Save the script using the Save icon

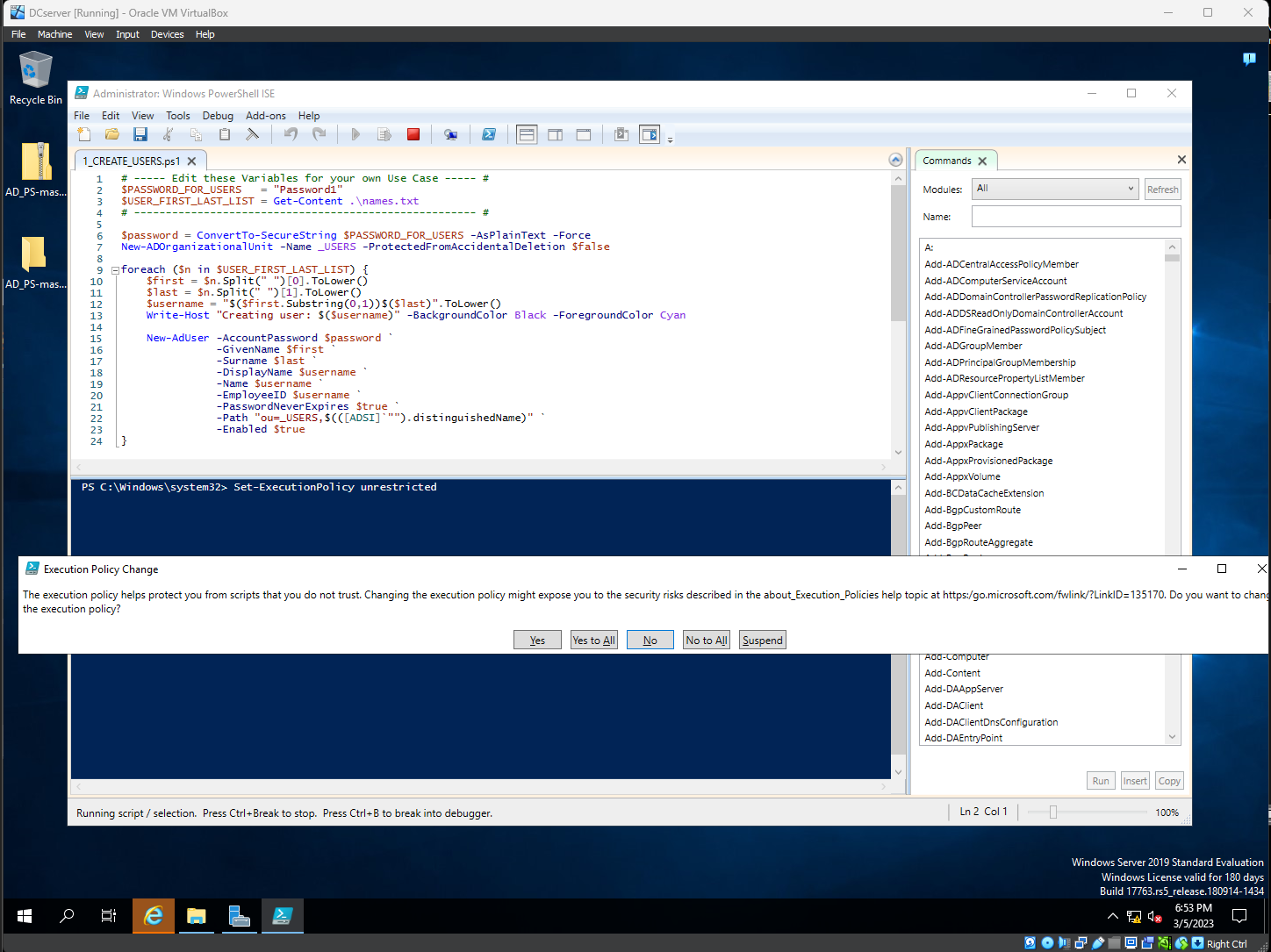coord(140,134)
